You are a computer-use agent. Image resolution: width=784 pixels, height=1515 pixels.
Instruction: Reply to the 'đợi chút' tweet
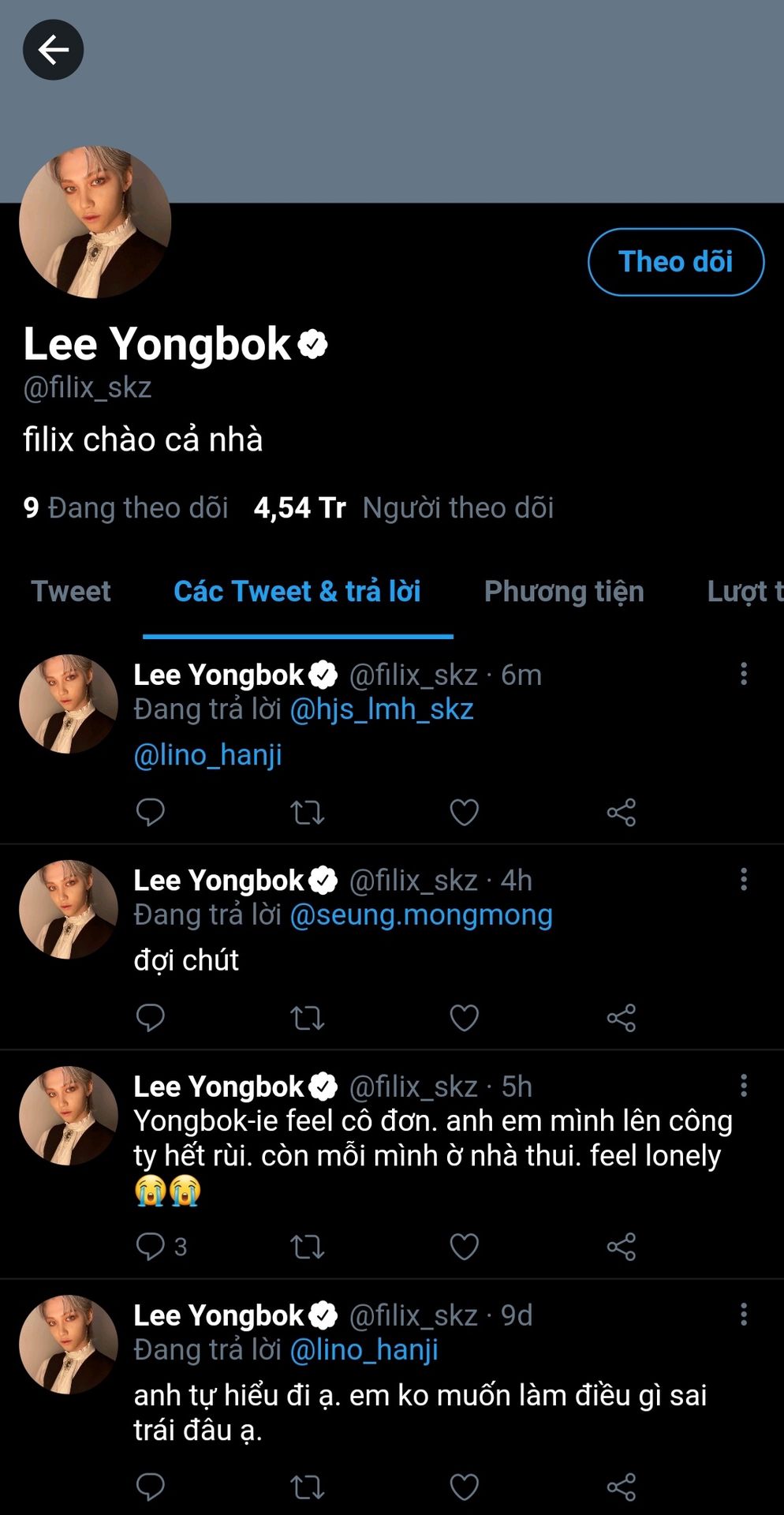(x=150, y=1018)
